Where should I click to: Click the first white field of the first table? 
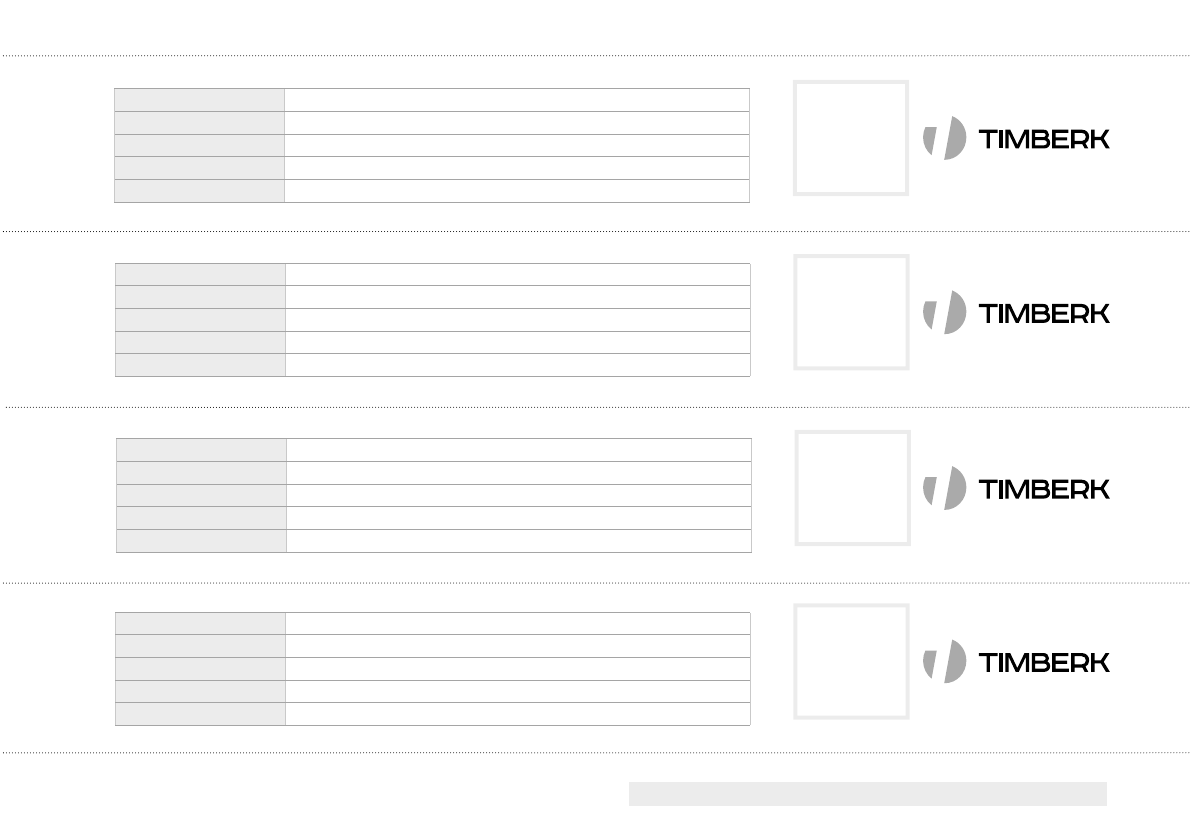516,100
